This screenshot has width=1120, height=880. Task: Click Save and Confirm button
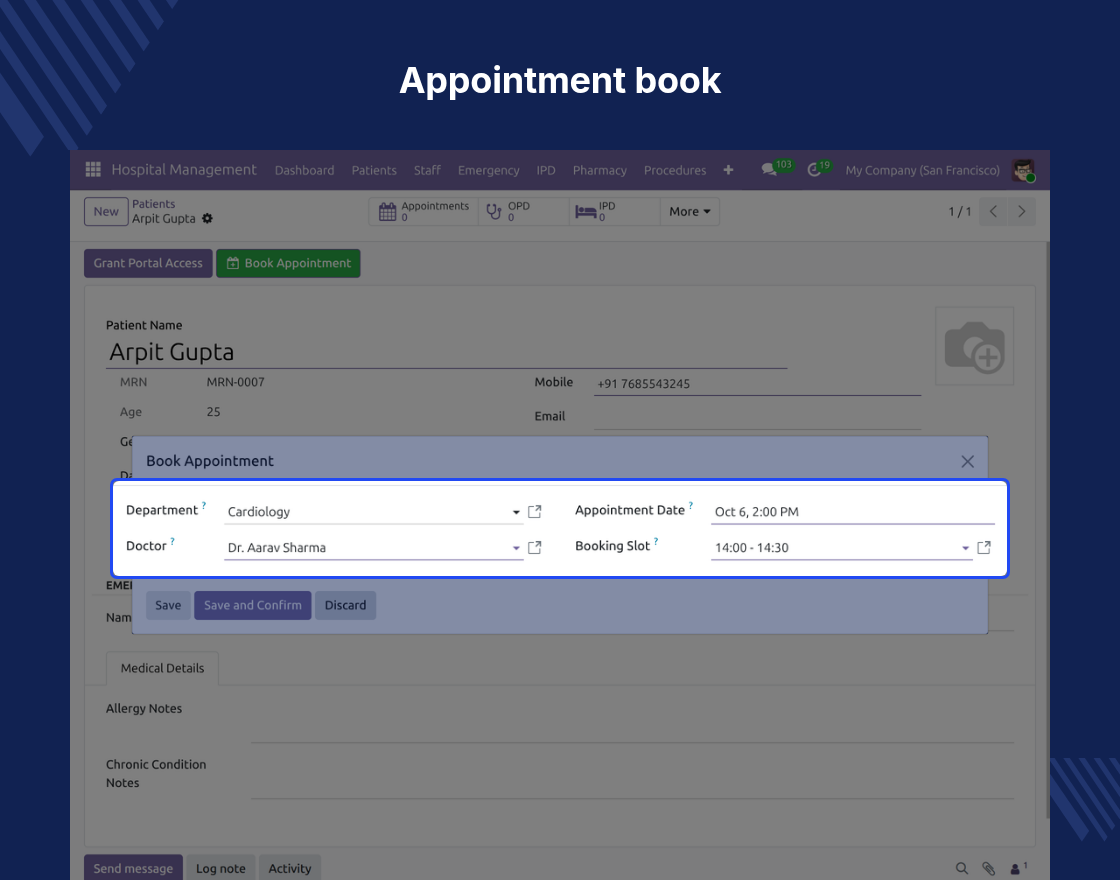tap(253, 605)
